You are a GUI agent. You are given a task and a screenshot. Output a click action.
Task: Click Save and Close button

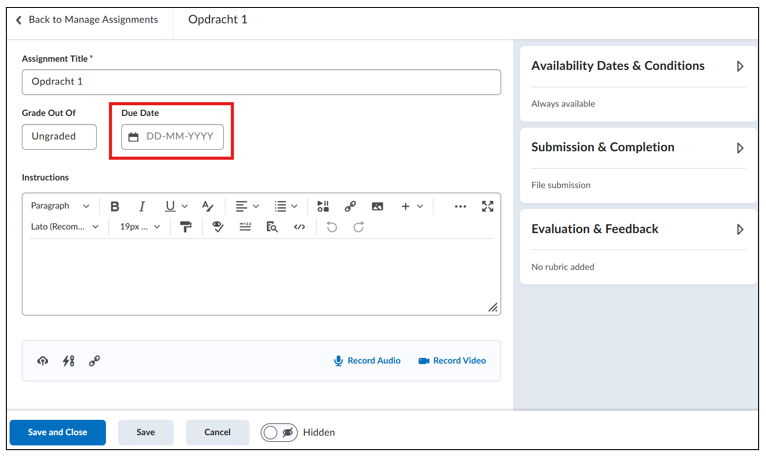[x=58, y=433]
